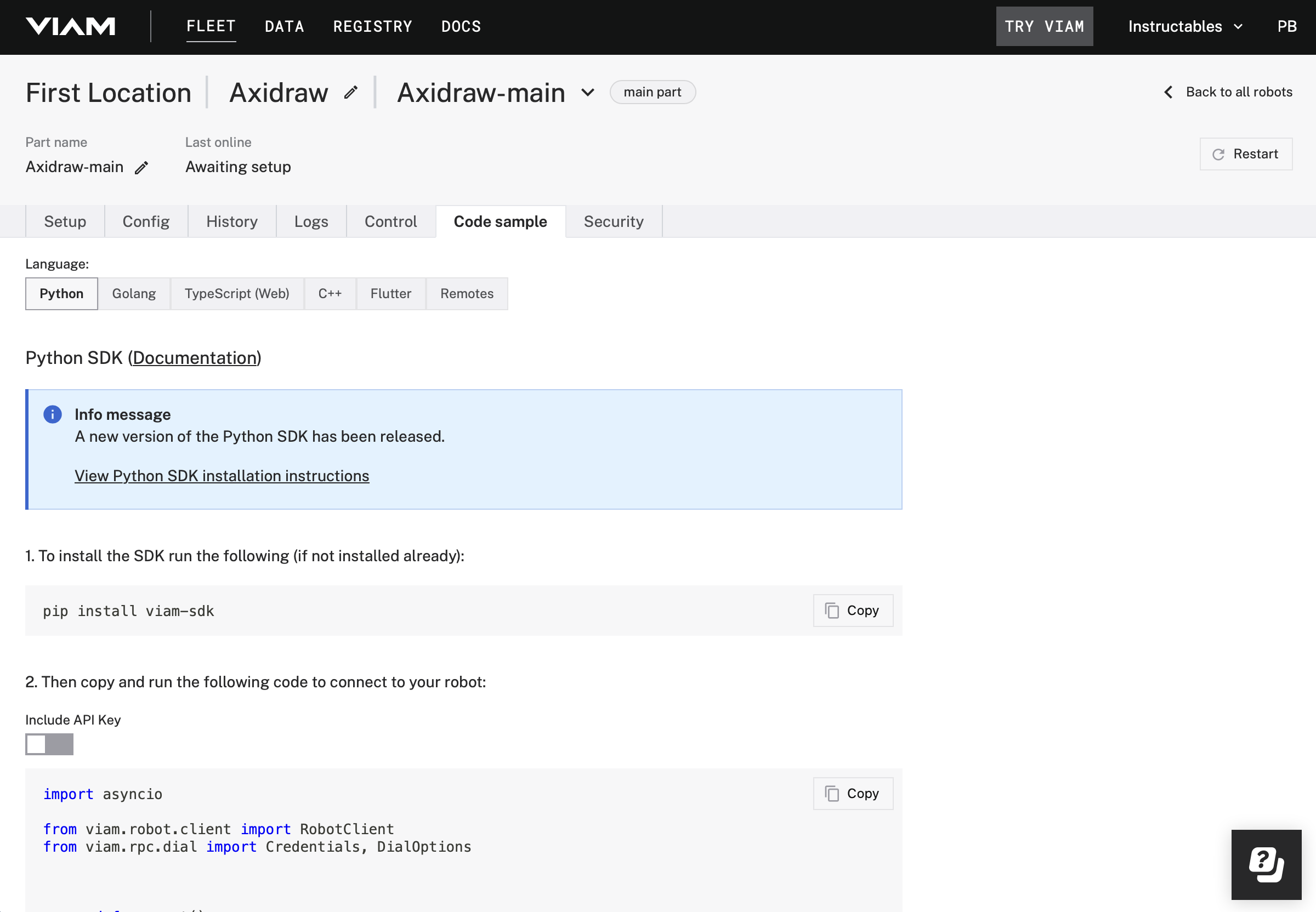1316x912 pixels.
Task: Select the Flutter language option
Action: point(390,293)
